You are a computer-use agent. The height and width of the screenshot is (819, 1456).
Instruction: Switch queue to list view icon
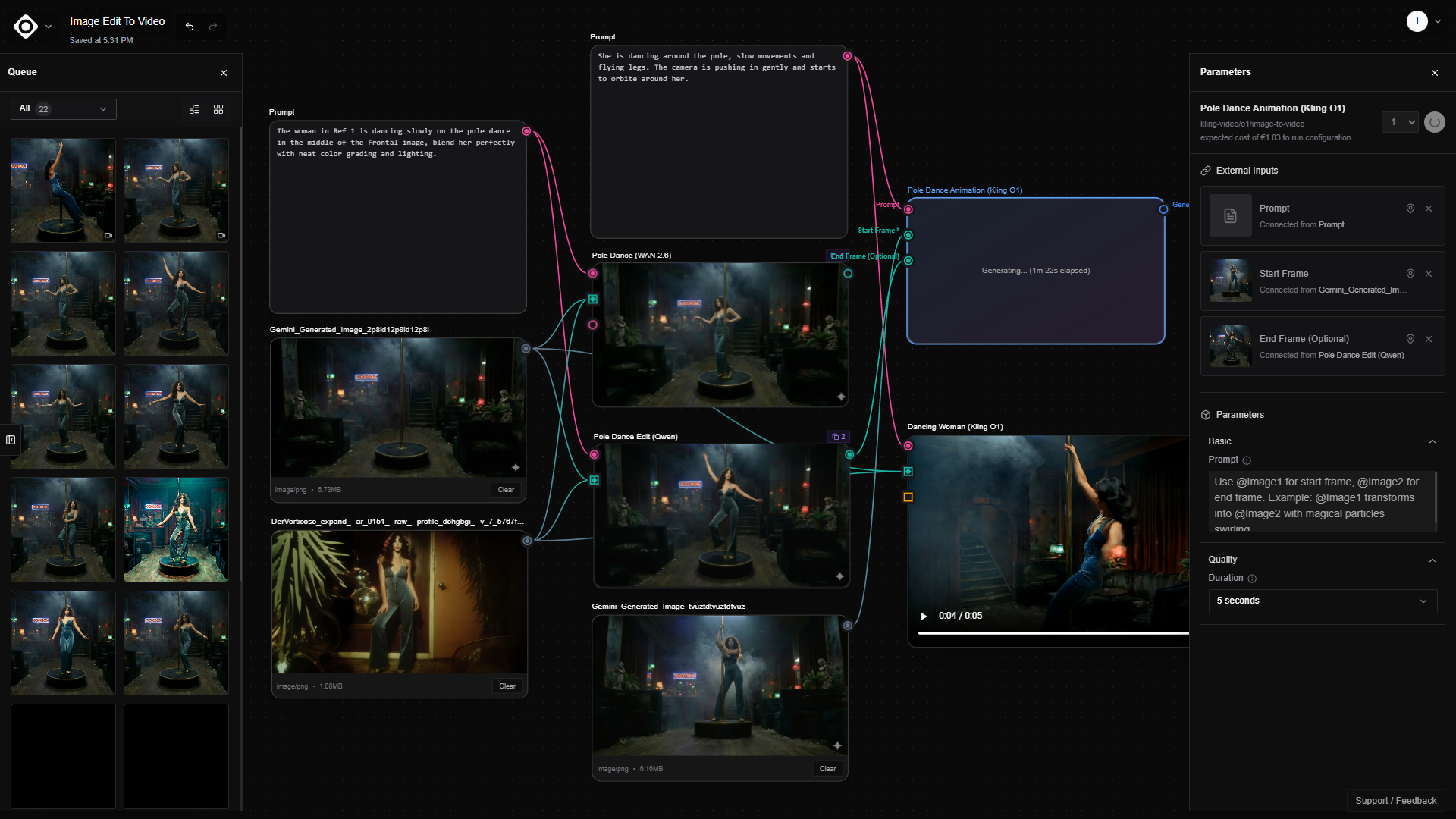click(x=194, y=109)
